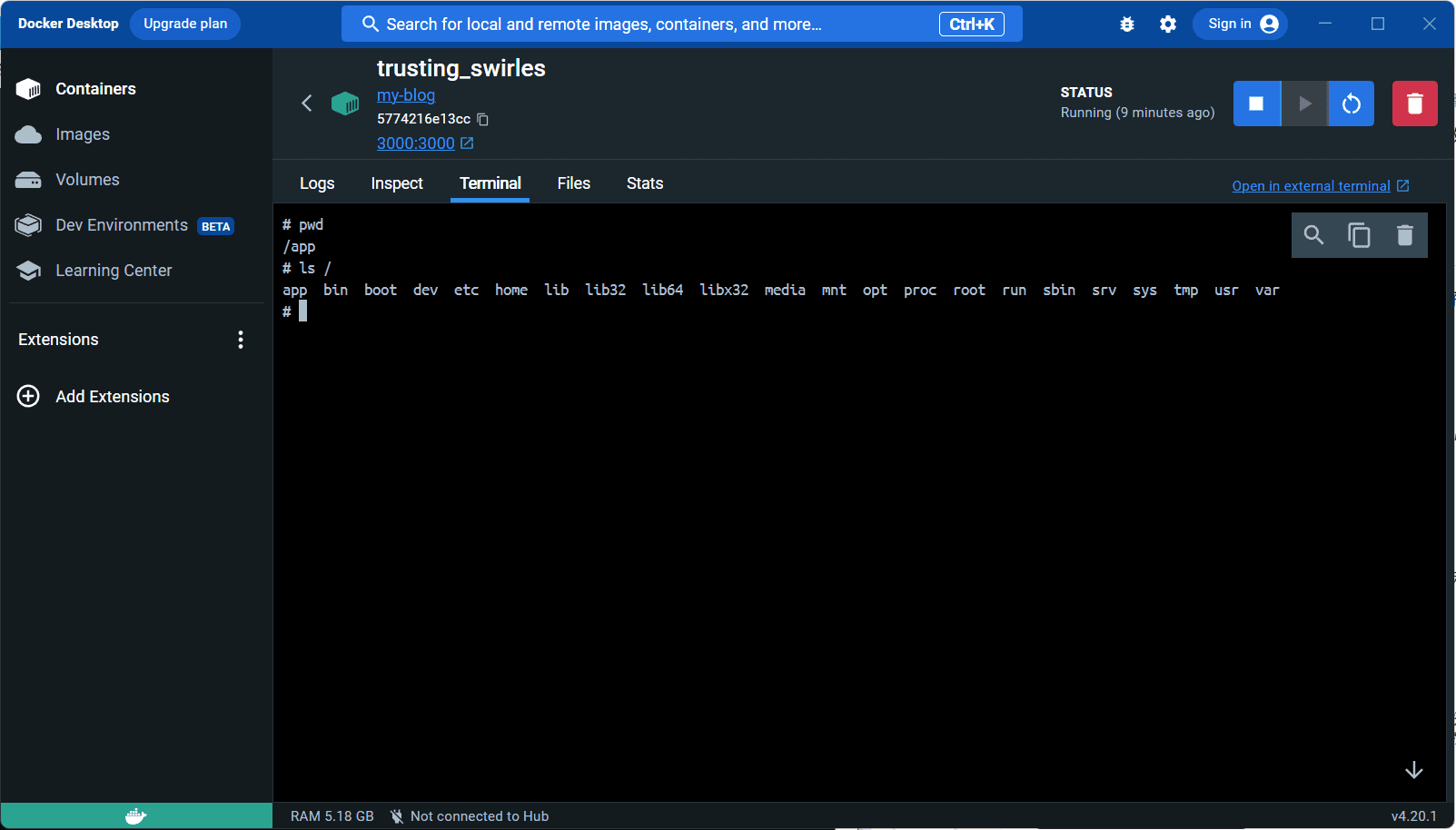Maximize the Docker Desktop window
The image size is (1456, 830).
click(1378, 24)
